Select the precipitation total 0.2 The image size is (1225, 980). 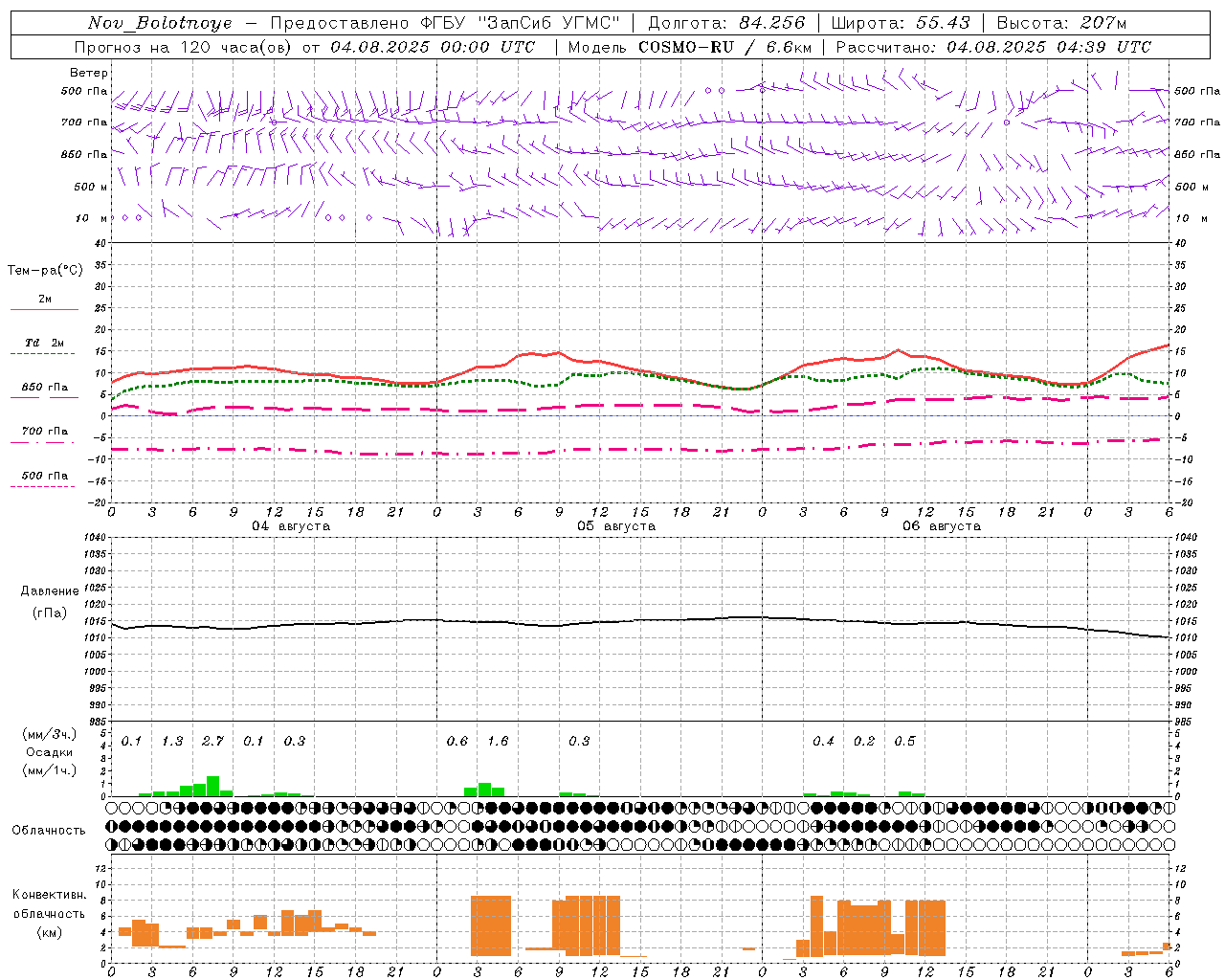pos(864,741)
